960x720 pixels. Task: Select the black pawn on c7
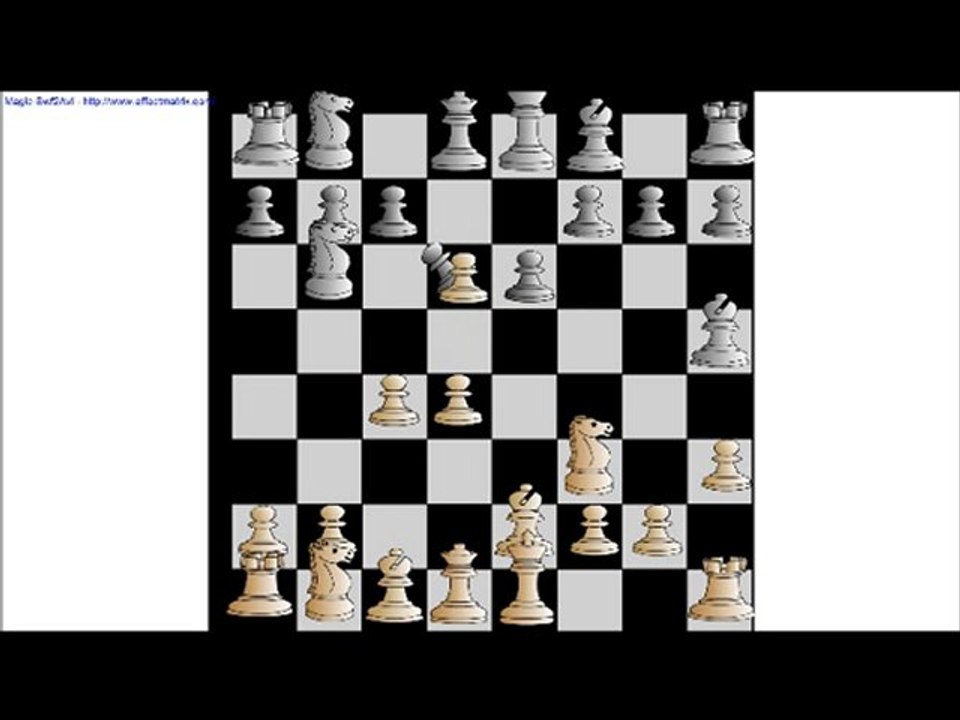tap(393, 211)
